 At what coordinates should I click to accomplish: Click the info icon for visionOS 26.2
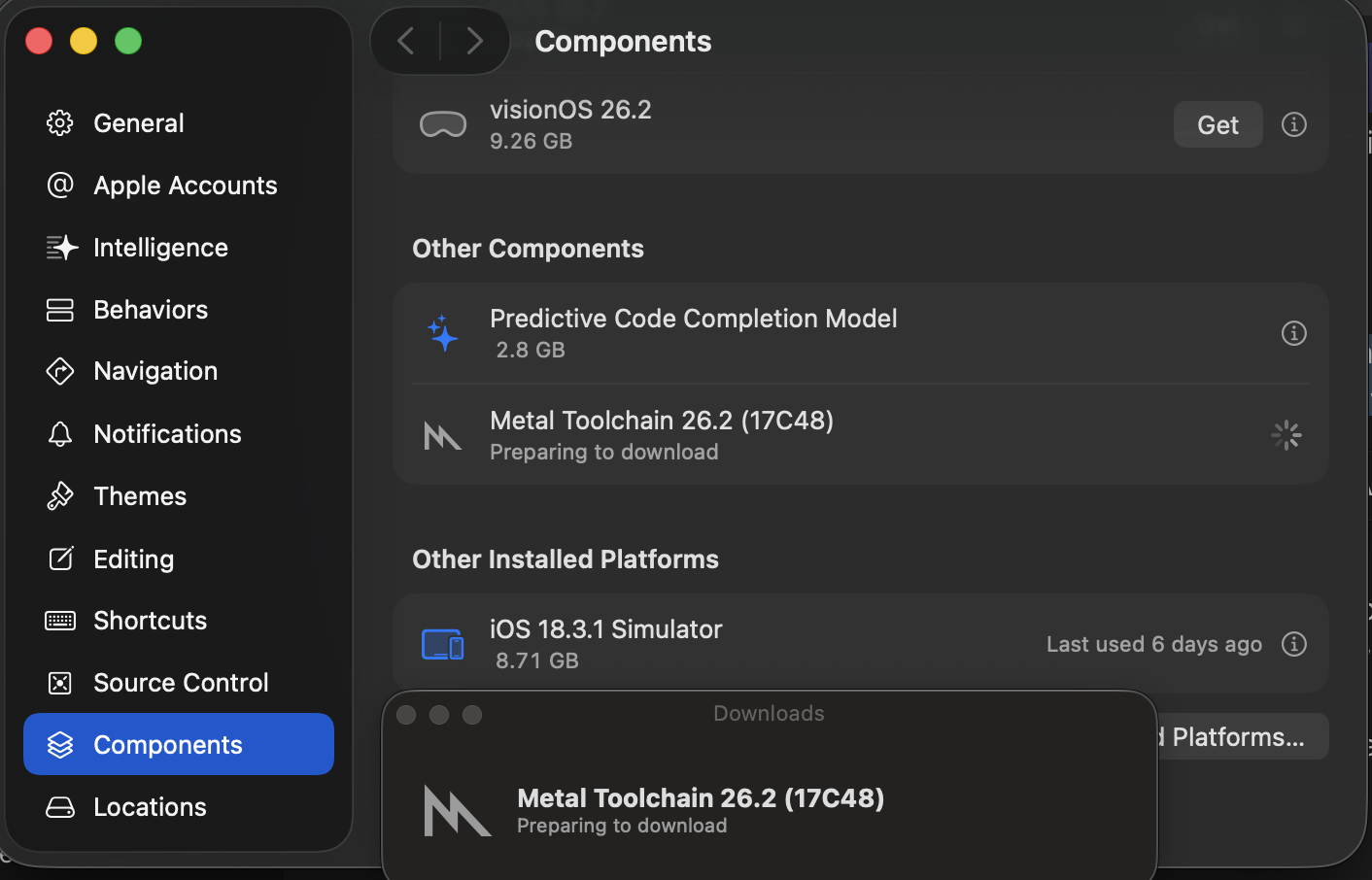(1293, 124)
